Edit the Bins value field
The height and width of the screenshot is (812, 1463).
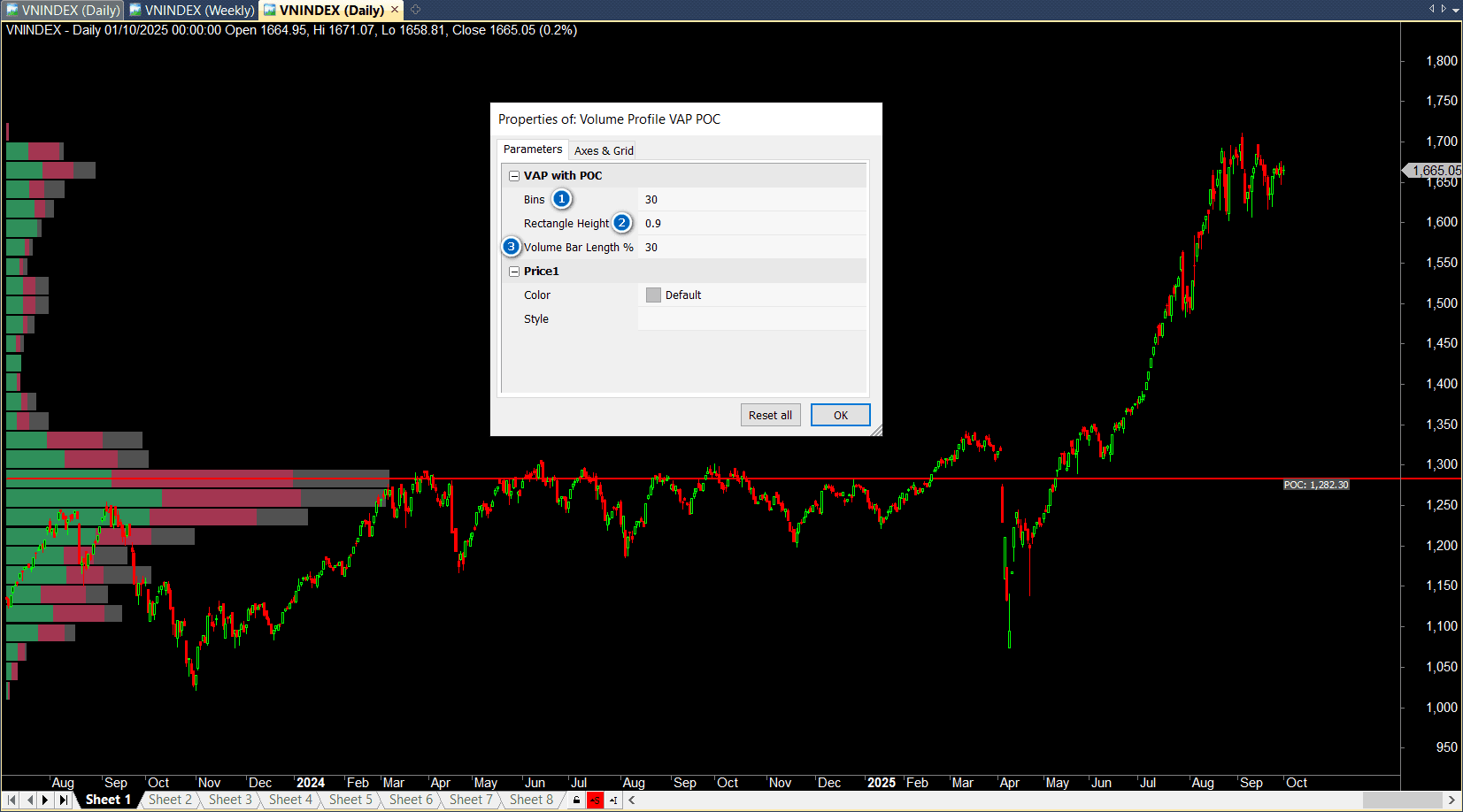pos(751,200)
